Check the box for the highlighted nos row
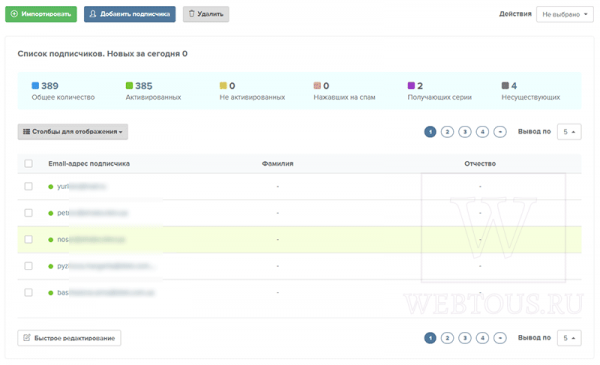Image resolution: width=600 pixels, height=365 pixels. click(28, 240)
